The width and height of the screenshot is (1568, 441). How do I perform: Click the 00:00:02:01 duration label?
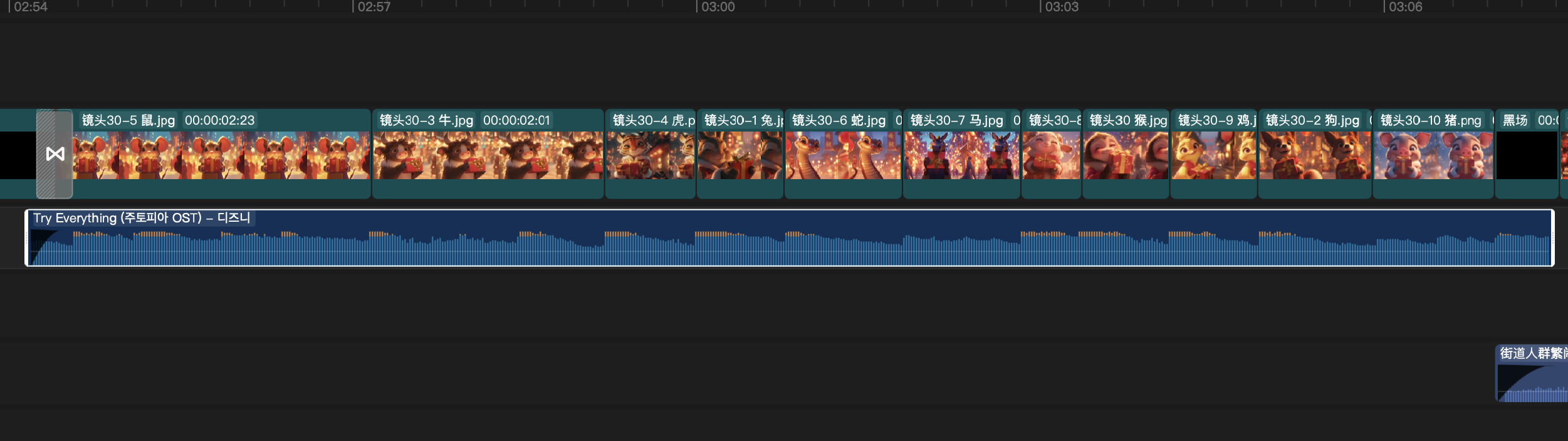516,120
